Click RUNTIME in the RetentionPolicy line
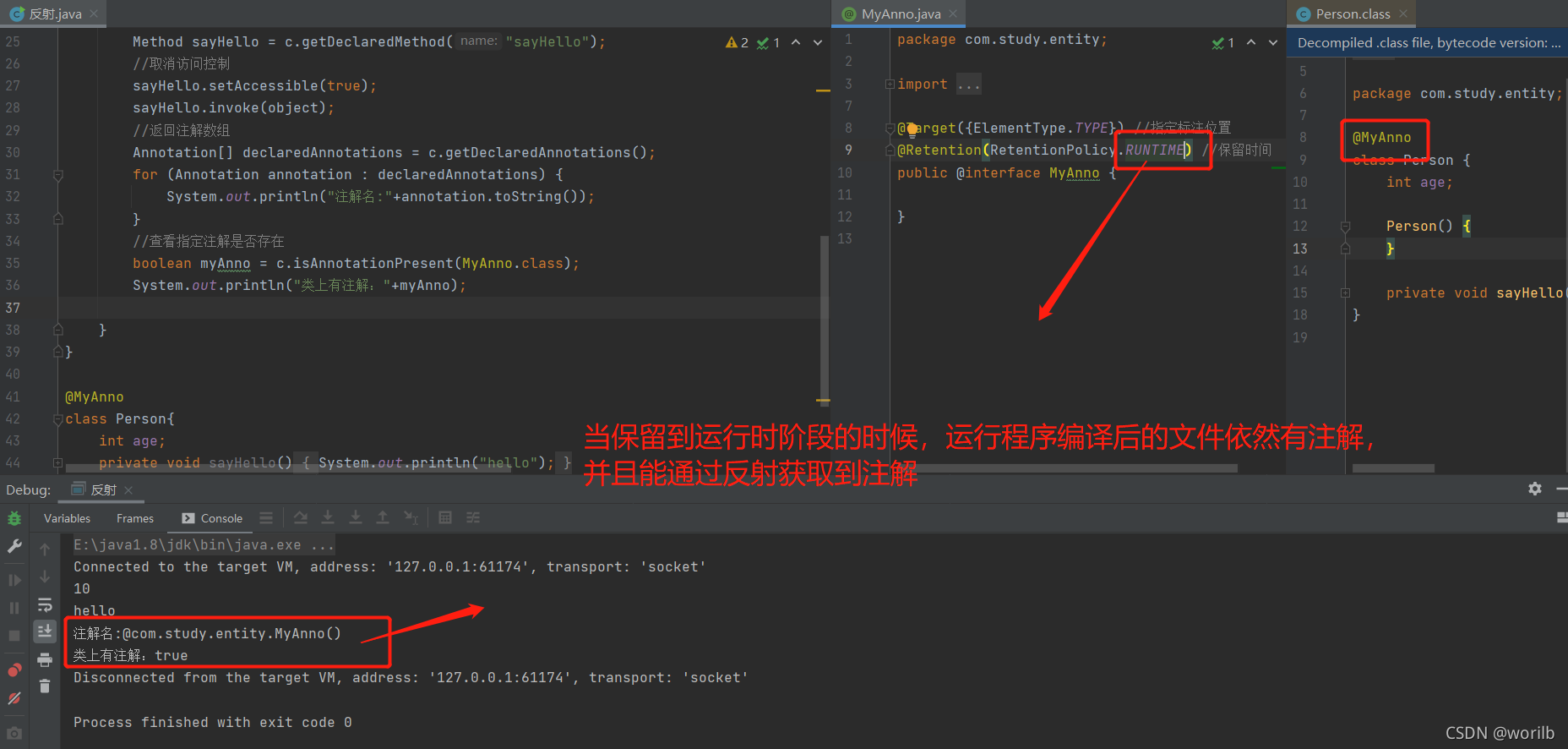The image size is (1568, 749). point(1154,150)
